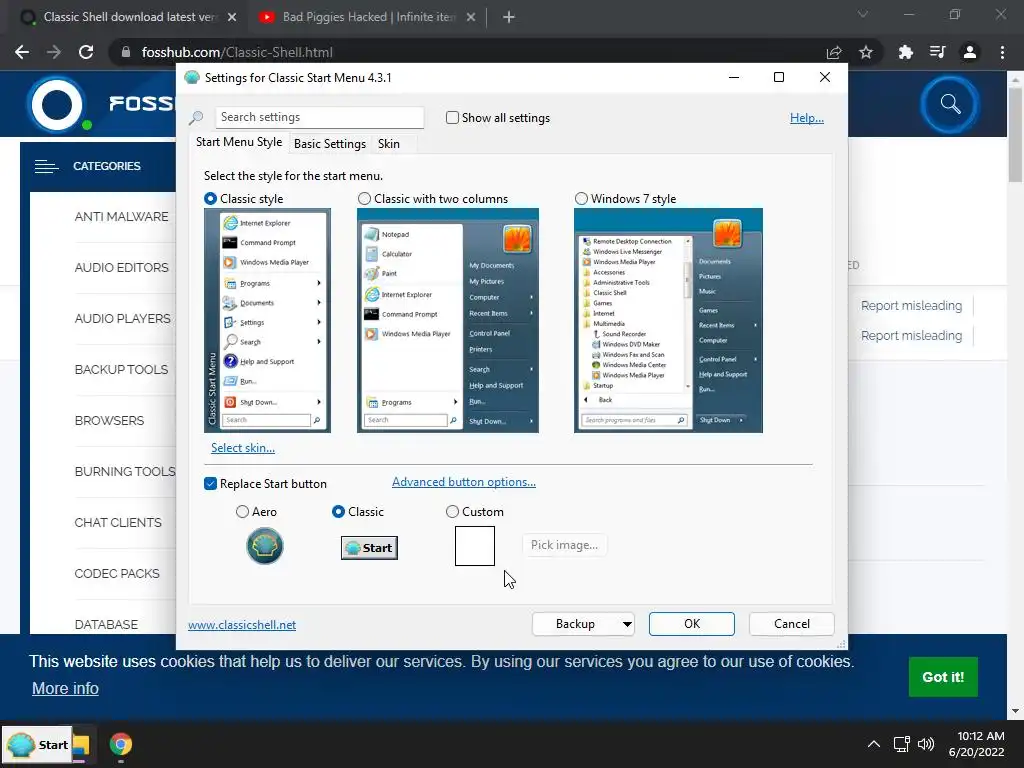Close the Bad Piggies Hacked tab

[x=471, y=17]
